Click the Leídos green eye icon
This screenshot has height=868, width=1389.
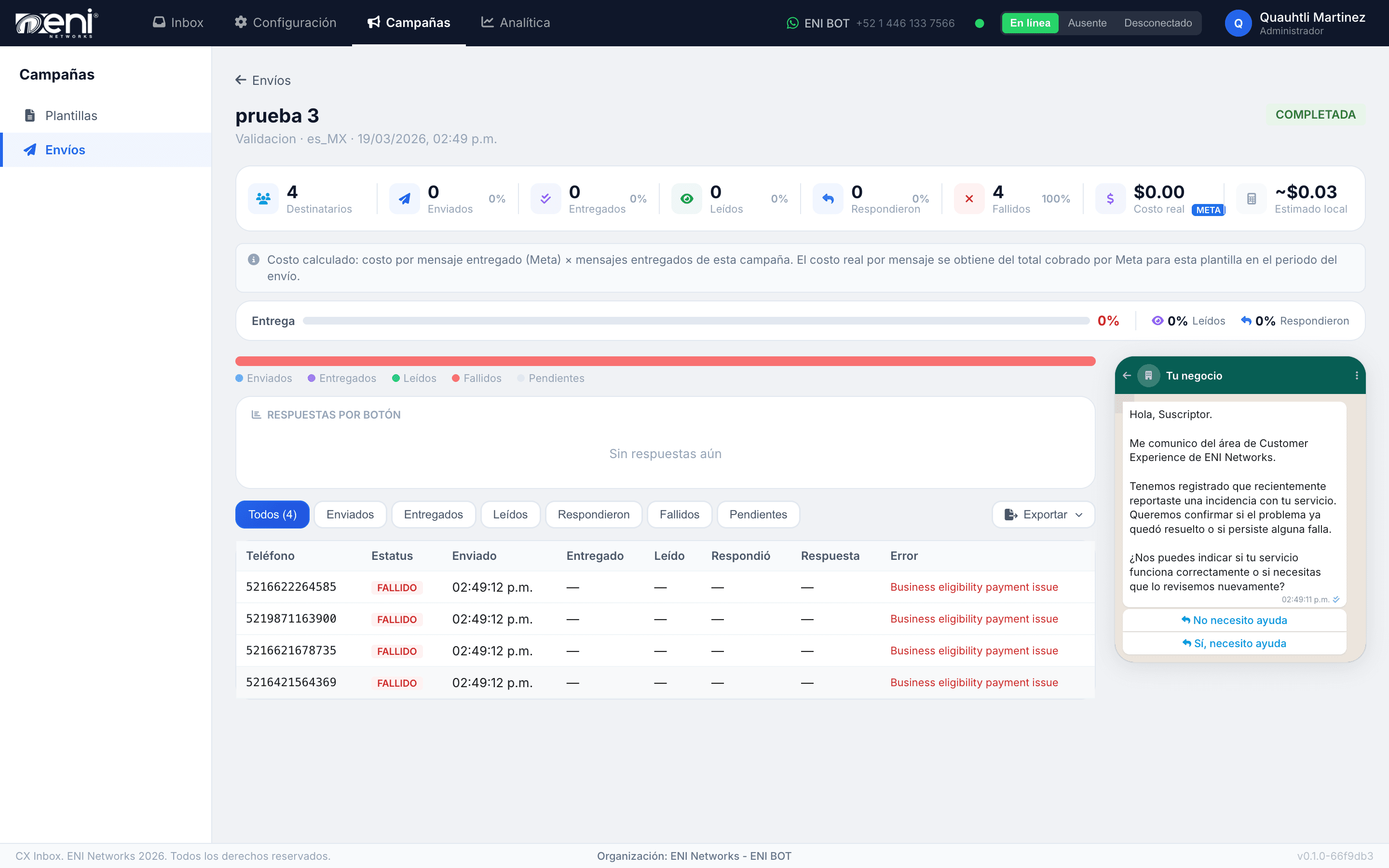(x=687, y=199)
